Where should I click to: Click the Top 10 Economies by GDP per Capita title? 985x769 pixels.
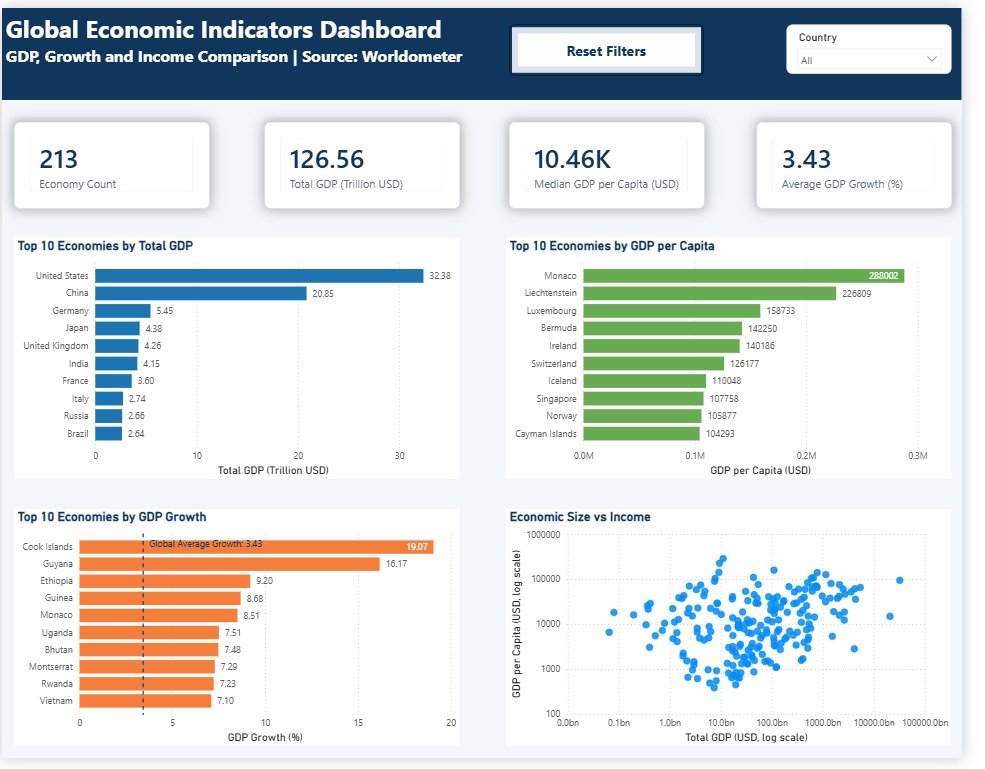click(612, 246)
